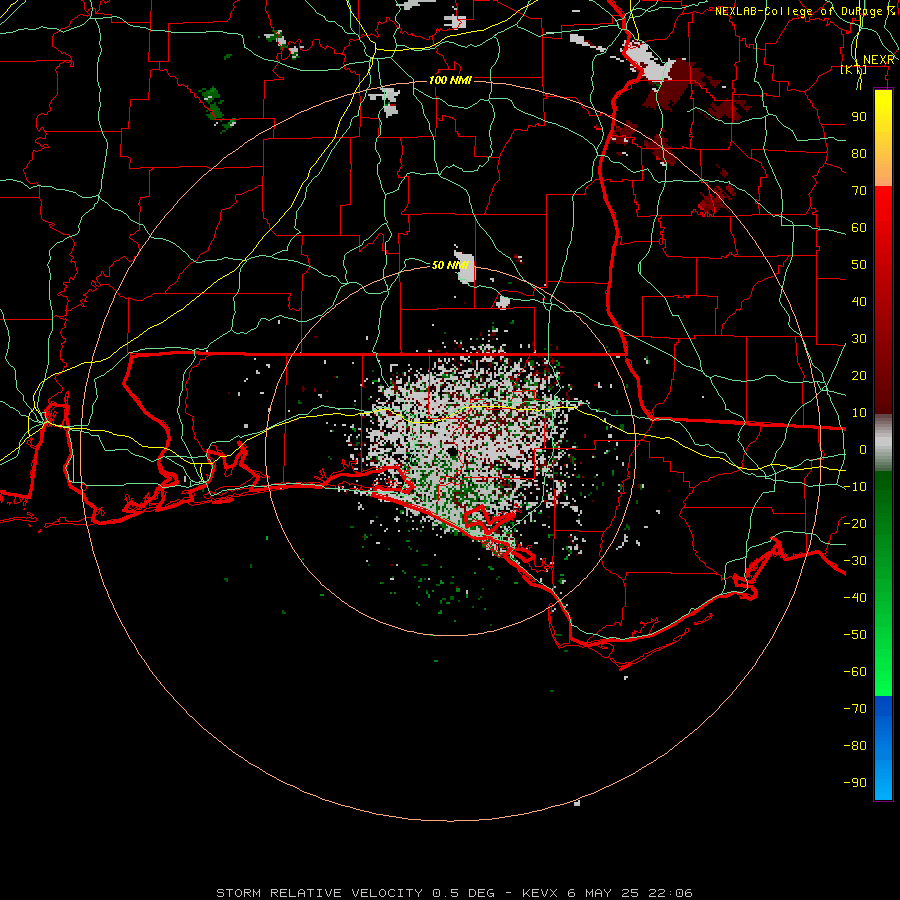Click the KT units label above color scale
Image resolution: width=900 pixels, height=900 pixels.
point(854,69)
